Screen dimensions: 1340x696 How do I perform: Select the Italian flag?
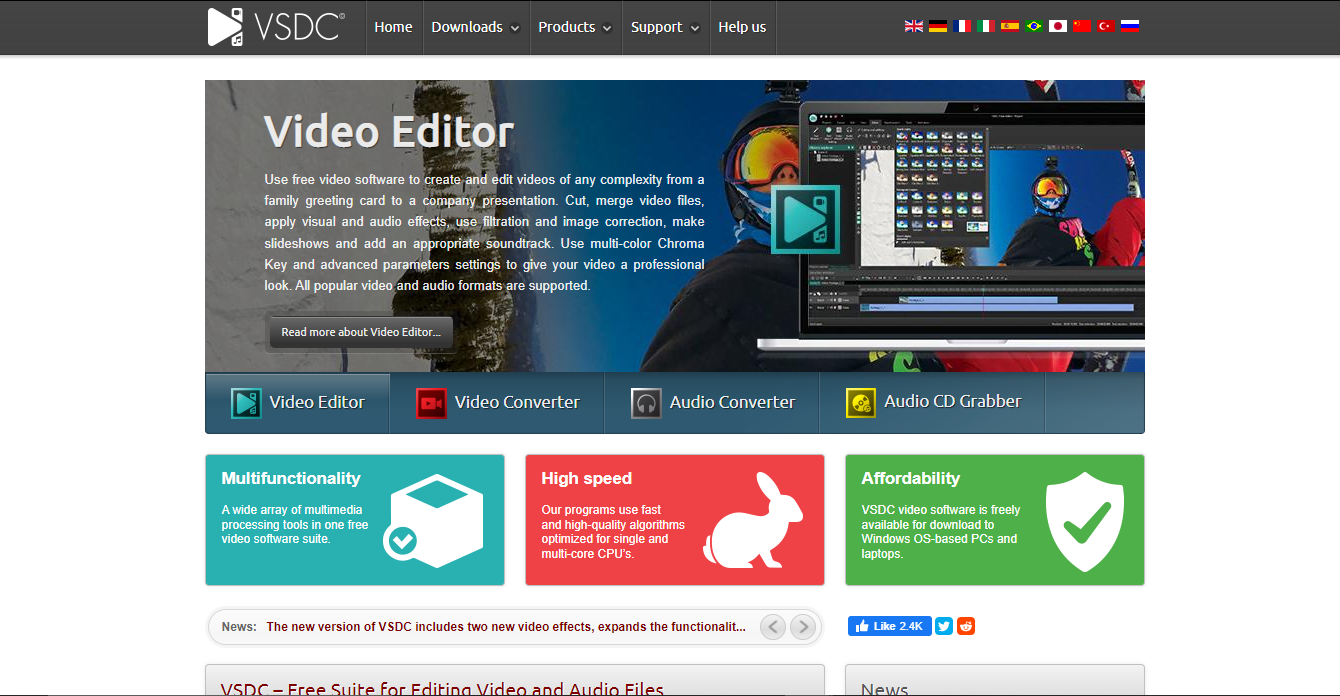tap(986, 26)
